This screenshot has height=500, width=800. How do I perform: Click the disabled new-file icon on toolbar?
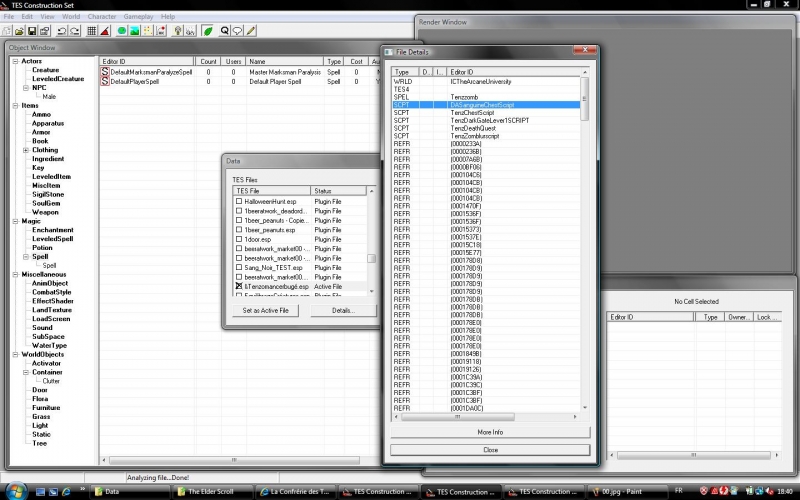click(x=6, y=31)
